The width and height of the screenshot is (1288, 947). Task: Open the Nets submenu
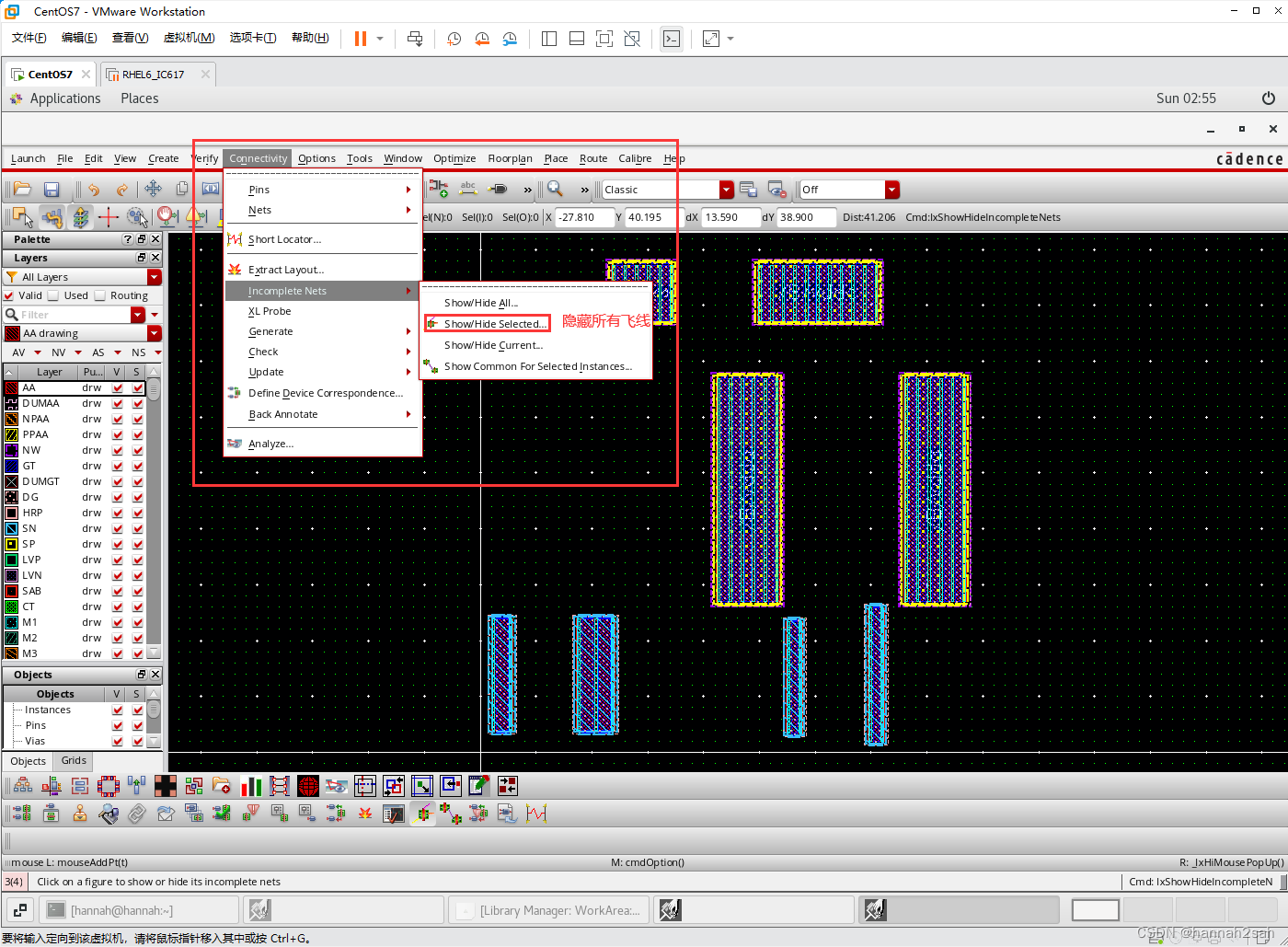[322, 210]
